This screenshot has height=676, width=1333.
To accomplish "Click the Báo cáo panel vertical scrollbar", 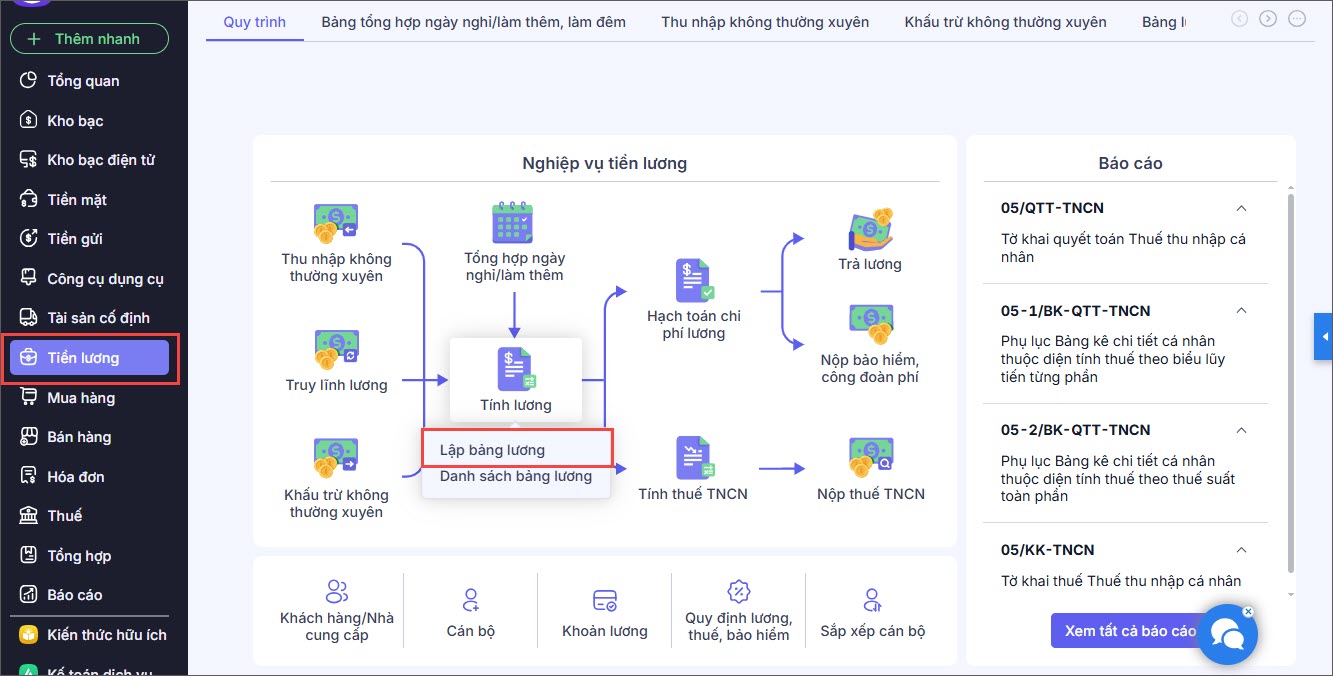I will coord(1291,385).
